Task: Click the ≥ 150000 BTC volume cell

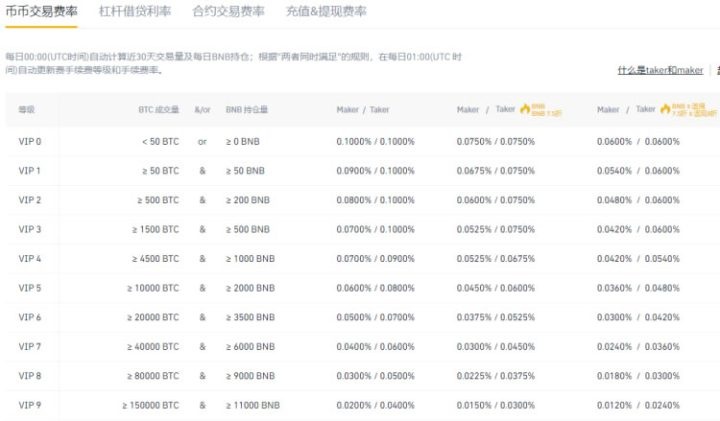Action: [x=151, y=406]
